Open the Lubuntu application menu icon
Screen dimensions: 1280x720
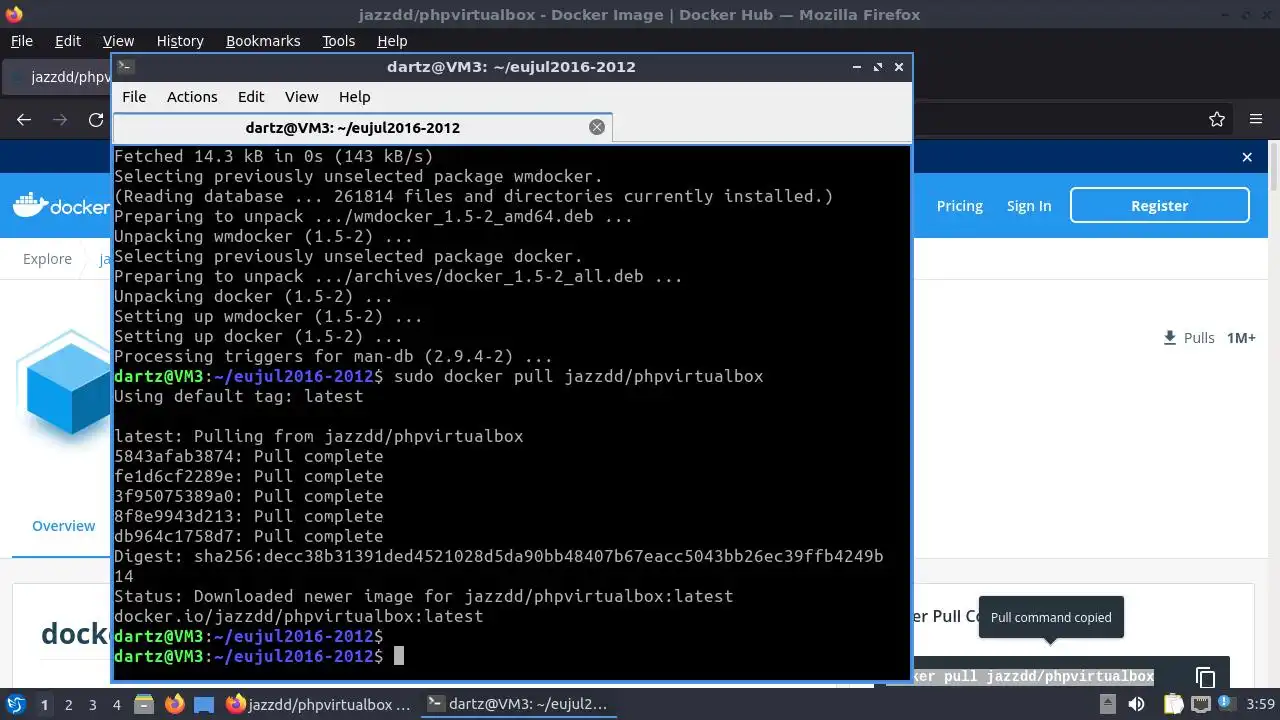pos(15,705)
